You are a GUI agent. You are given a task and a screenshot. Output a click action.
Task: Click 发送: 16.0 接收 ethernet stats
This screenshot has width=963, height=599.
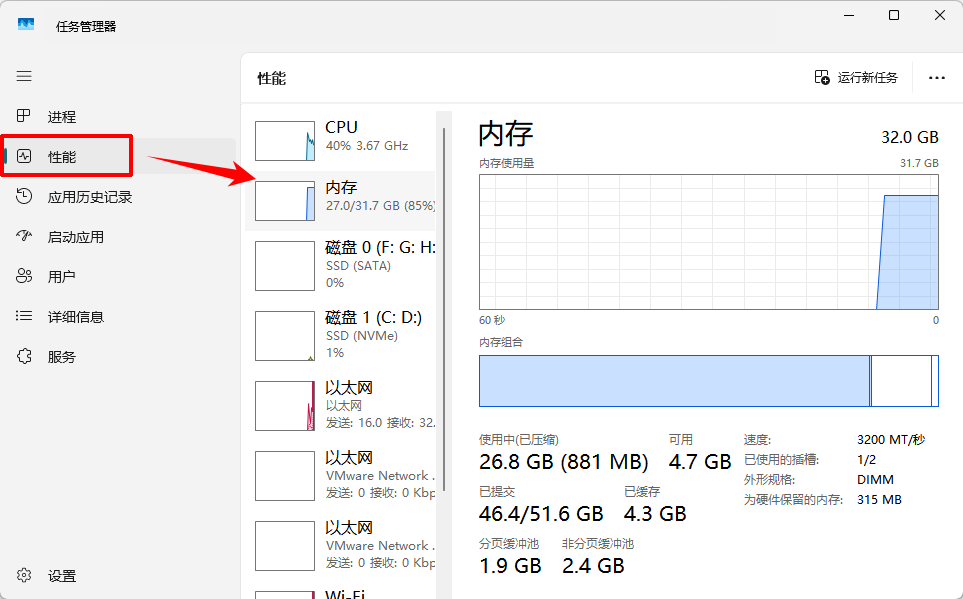380,423
